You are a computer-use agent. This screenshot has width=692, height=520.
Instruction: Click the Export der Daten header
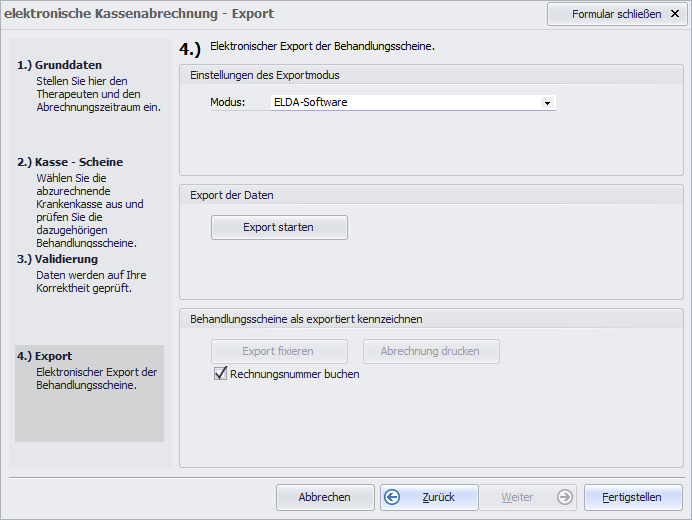pyautogui.click(x=232, y=195)
